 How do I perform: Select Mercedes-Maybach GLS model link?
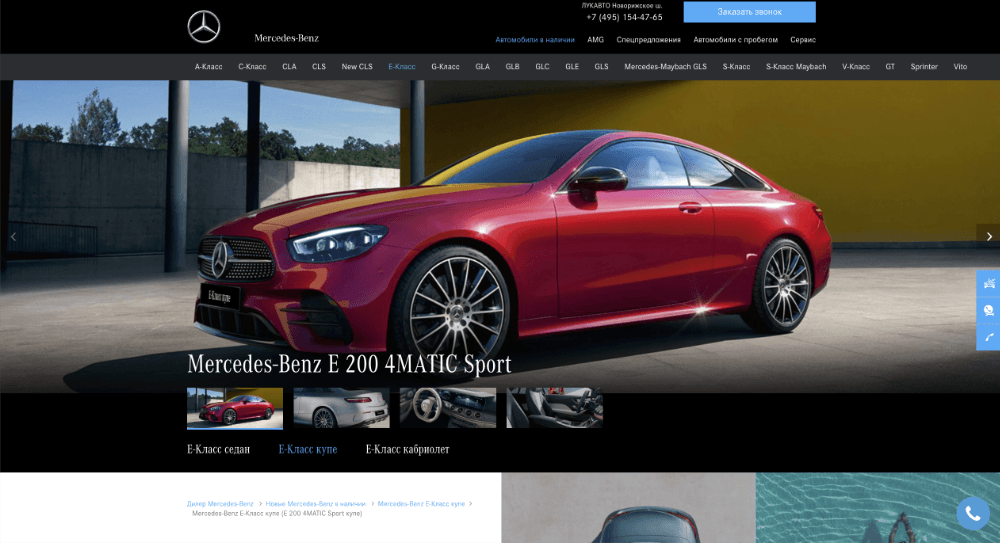[665, 66]
